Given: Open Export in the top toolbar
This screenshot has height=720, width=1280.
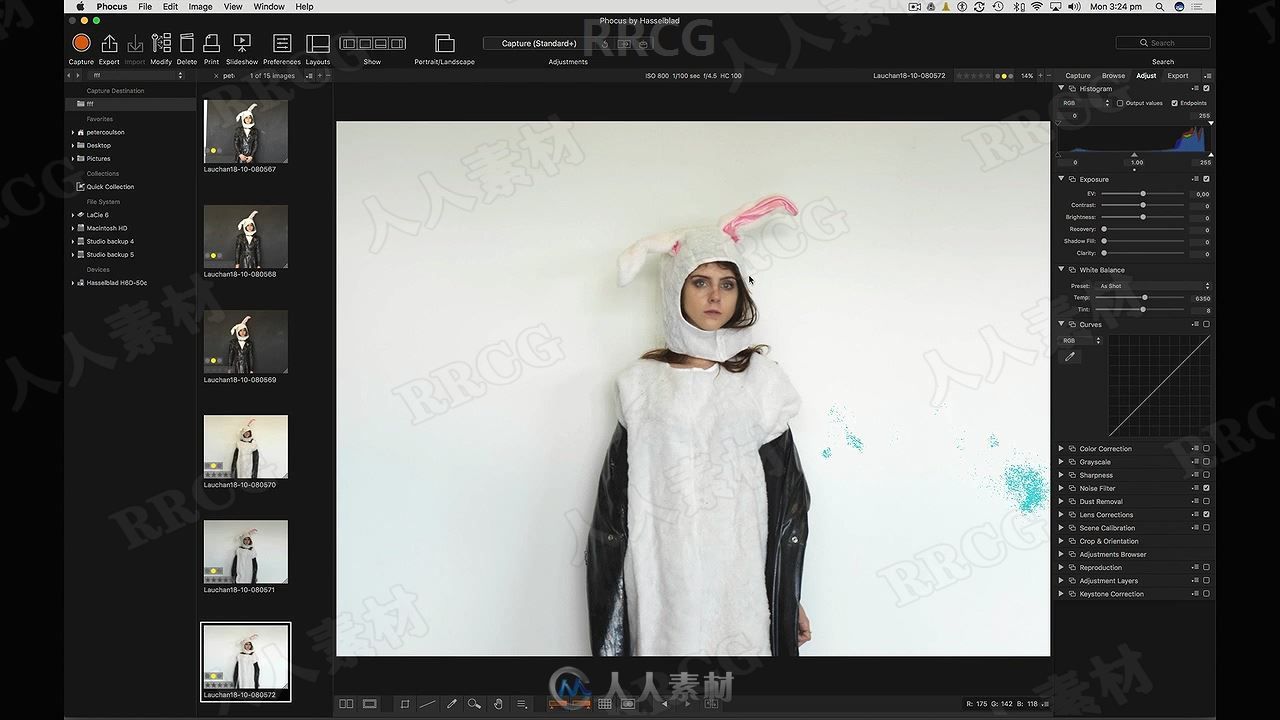Looking at the screenshot, I should coord(109,43).
